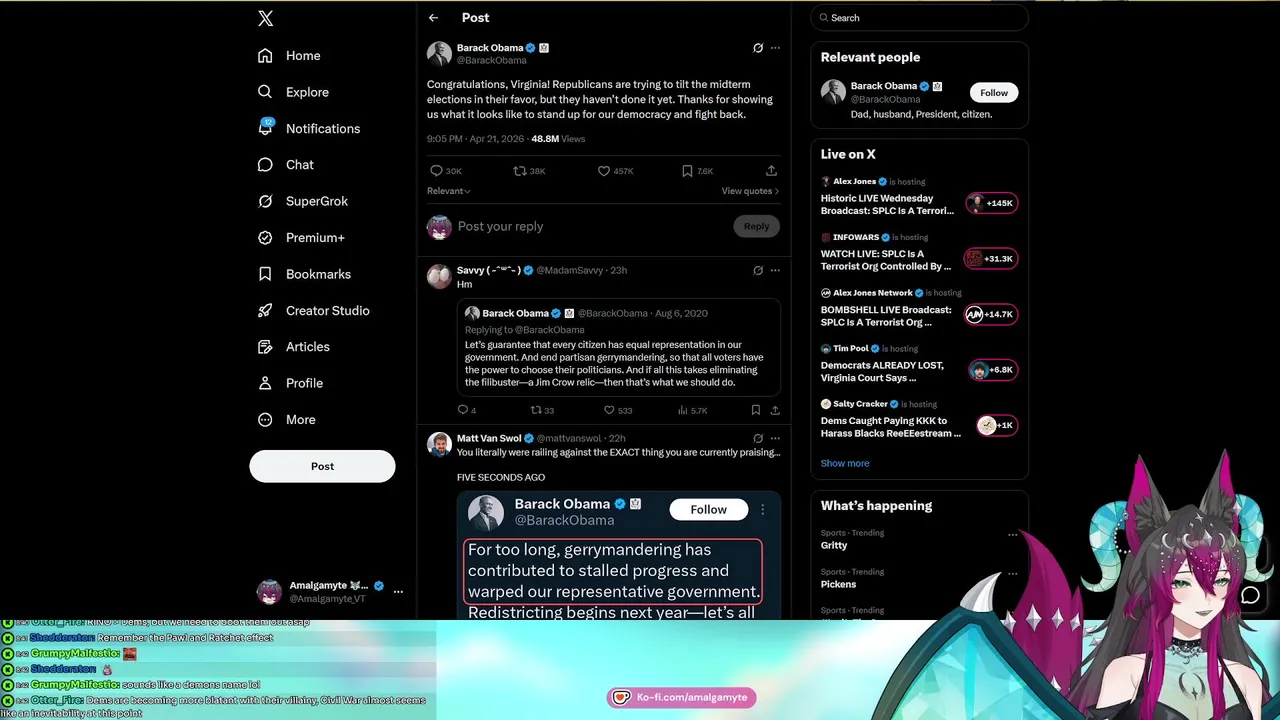
Task: Click the white Post button
Action: pyautogui.click(x=322, y=466)
